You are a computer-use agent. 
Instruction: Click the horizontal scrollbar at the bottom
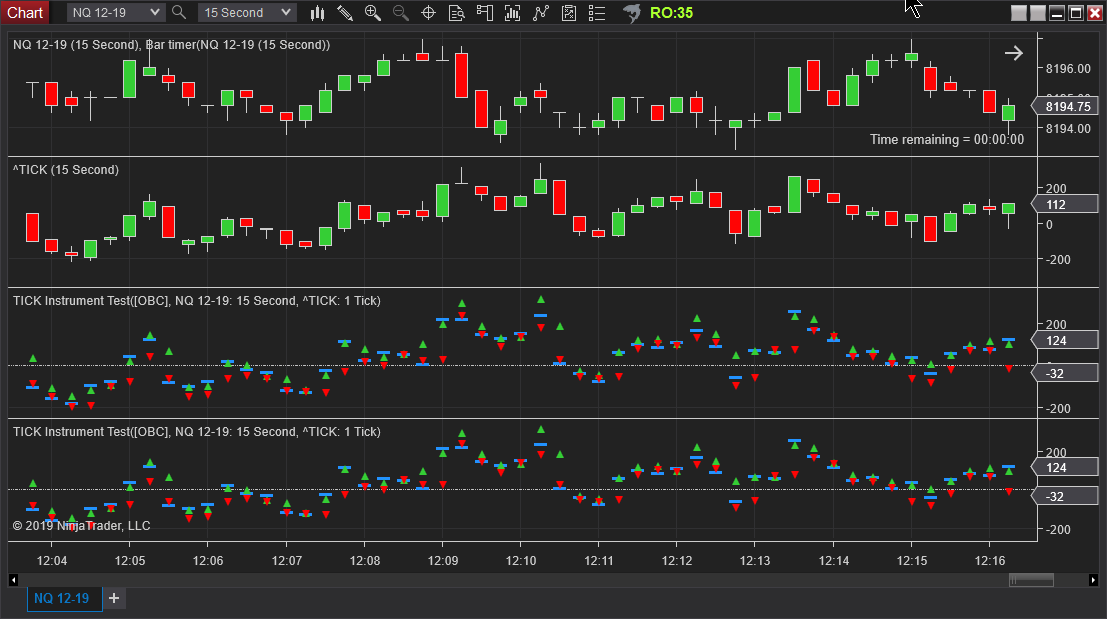[1031, 579]
